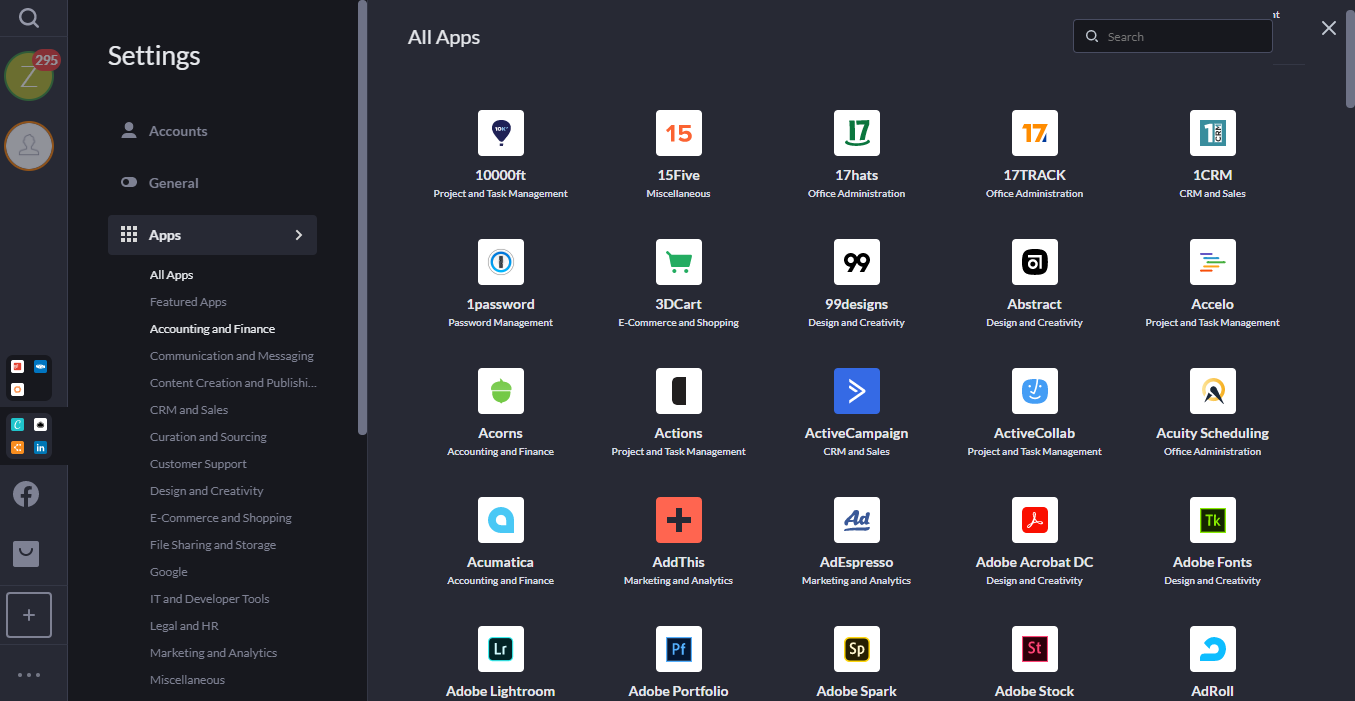Click the AdEspresso app icon
Viewport: 1355px width, 701px height.
[x=857, y=520]
